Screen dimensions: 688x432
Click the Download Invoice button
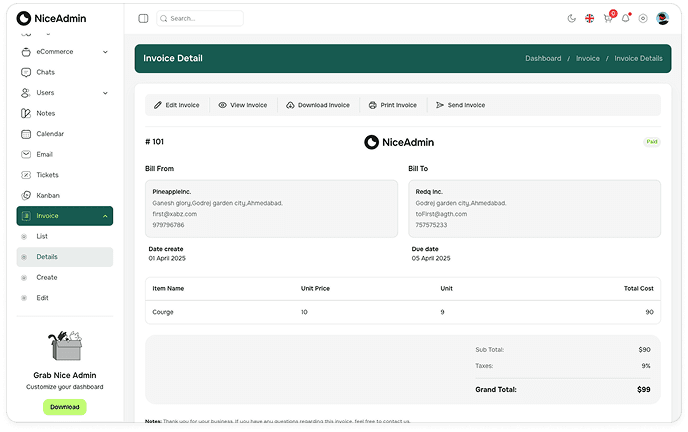[x=317, y=105]
